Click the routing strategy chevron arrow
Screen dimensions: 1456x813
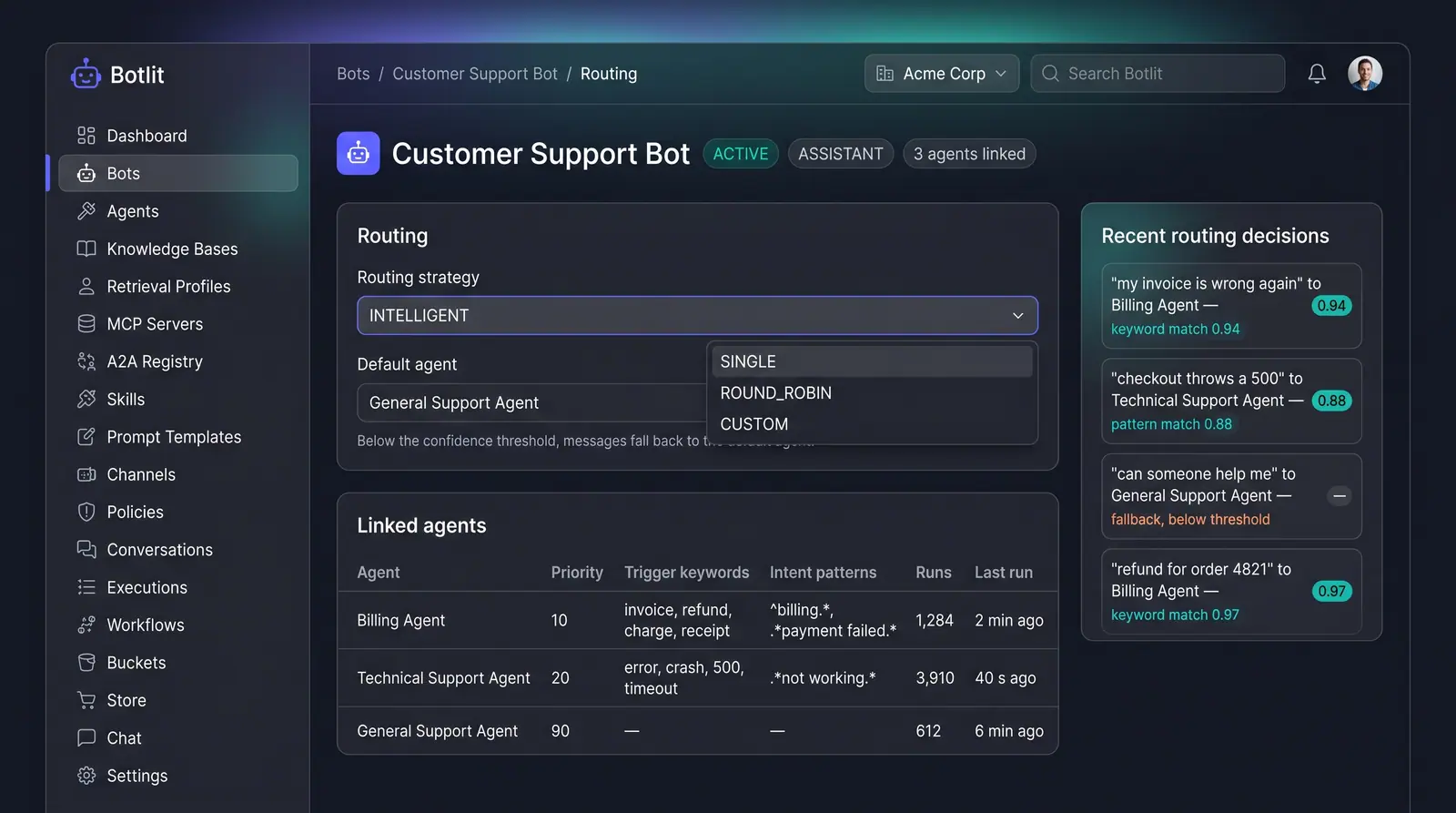(1018, 316)
